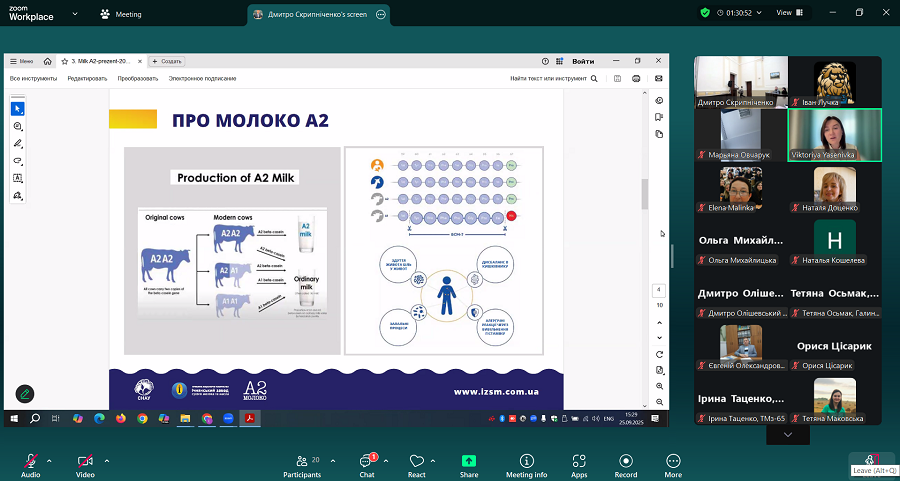Click the View button
Screen dimensions: 900x481
pyautogui.click(x=784, y=13)
